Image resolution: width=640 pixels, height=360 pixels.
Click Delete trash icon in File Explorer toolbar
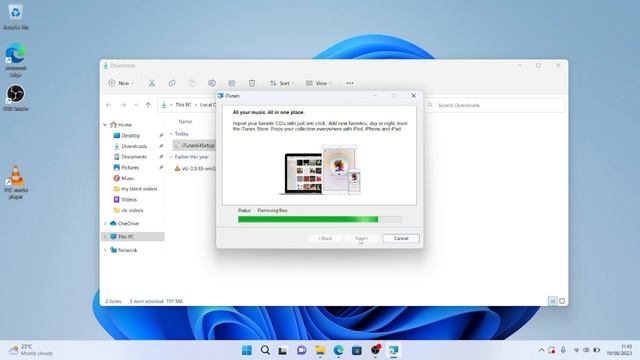click(x=252, y=83)
